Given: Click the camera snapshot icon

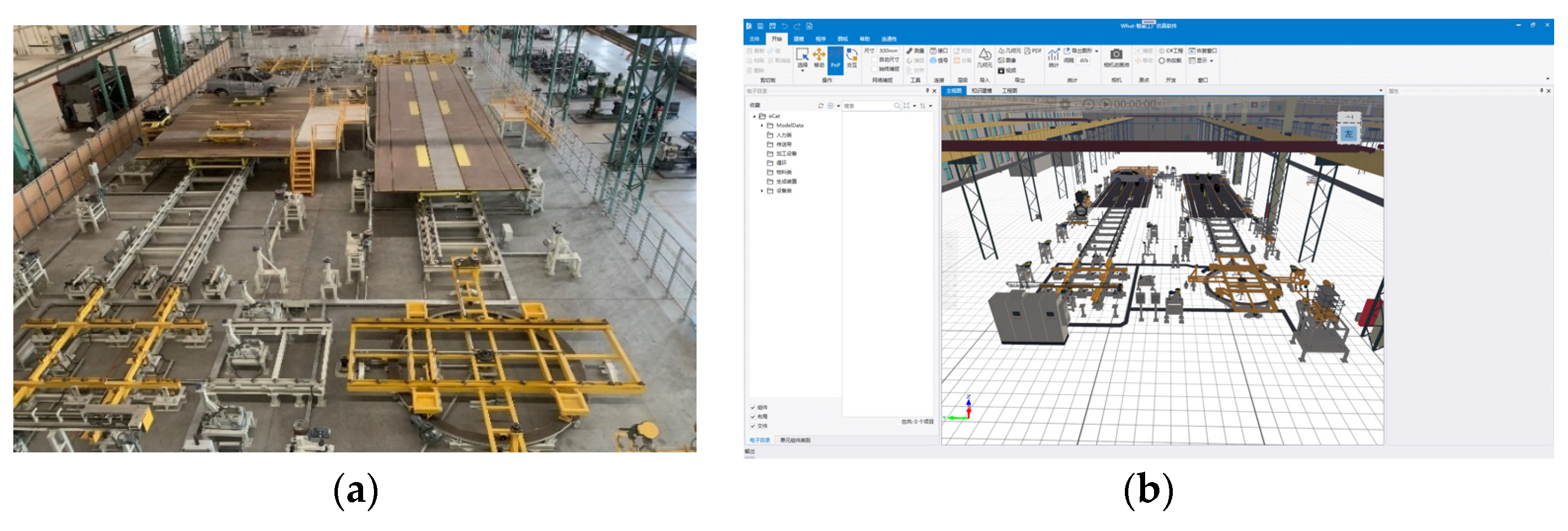Looking at the screenshot, I should click(1116, 55).
